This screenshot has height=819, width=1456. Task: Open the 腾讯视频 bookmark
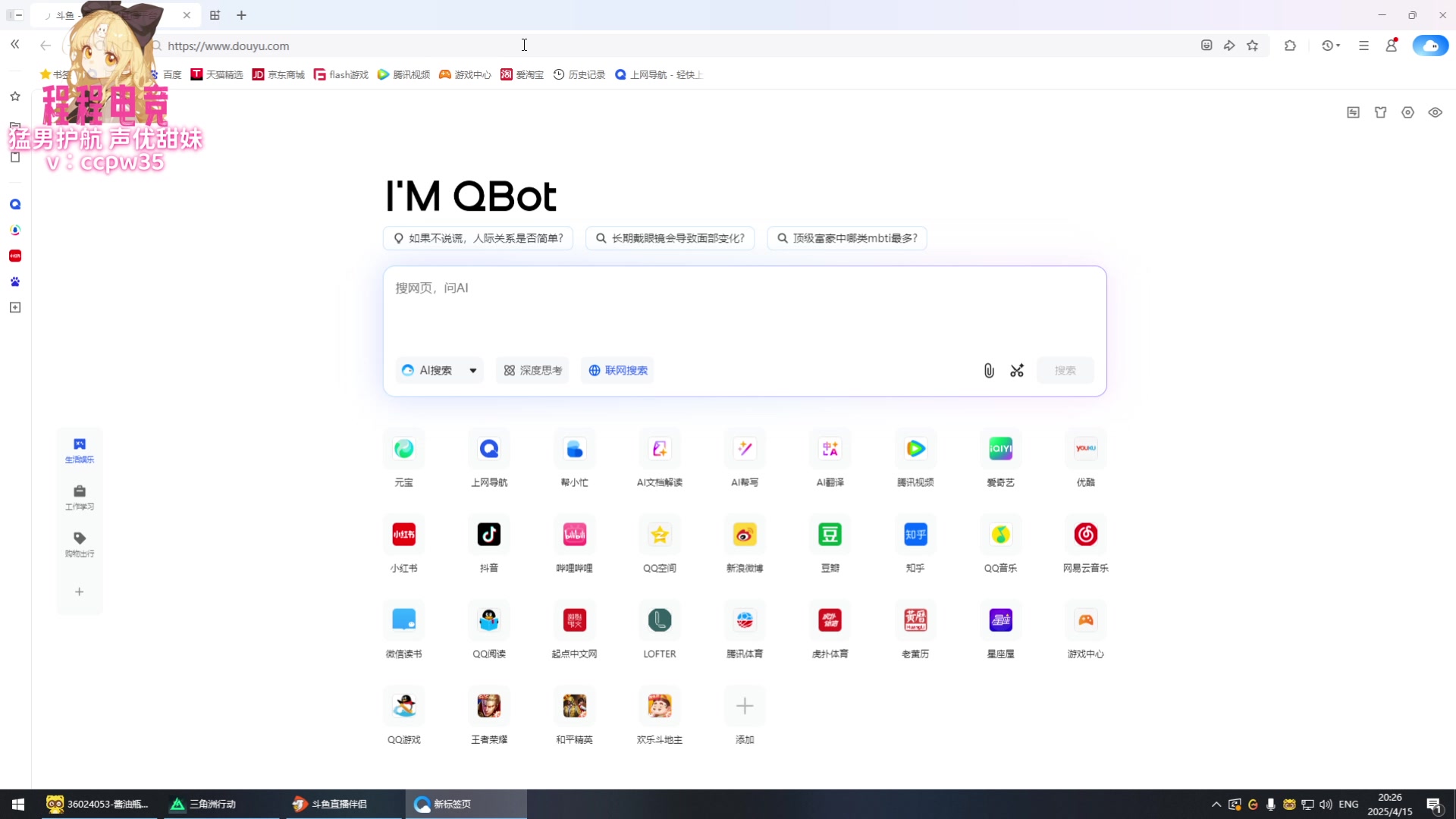tap(403, 74)
